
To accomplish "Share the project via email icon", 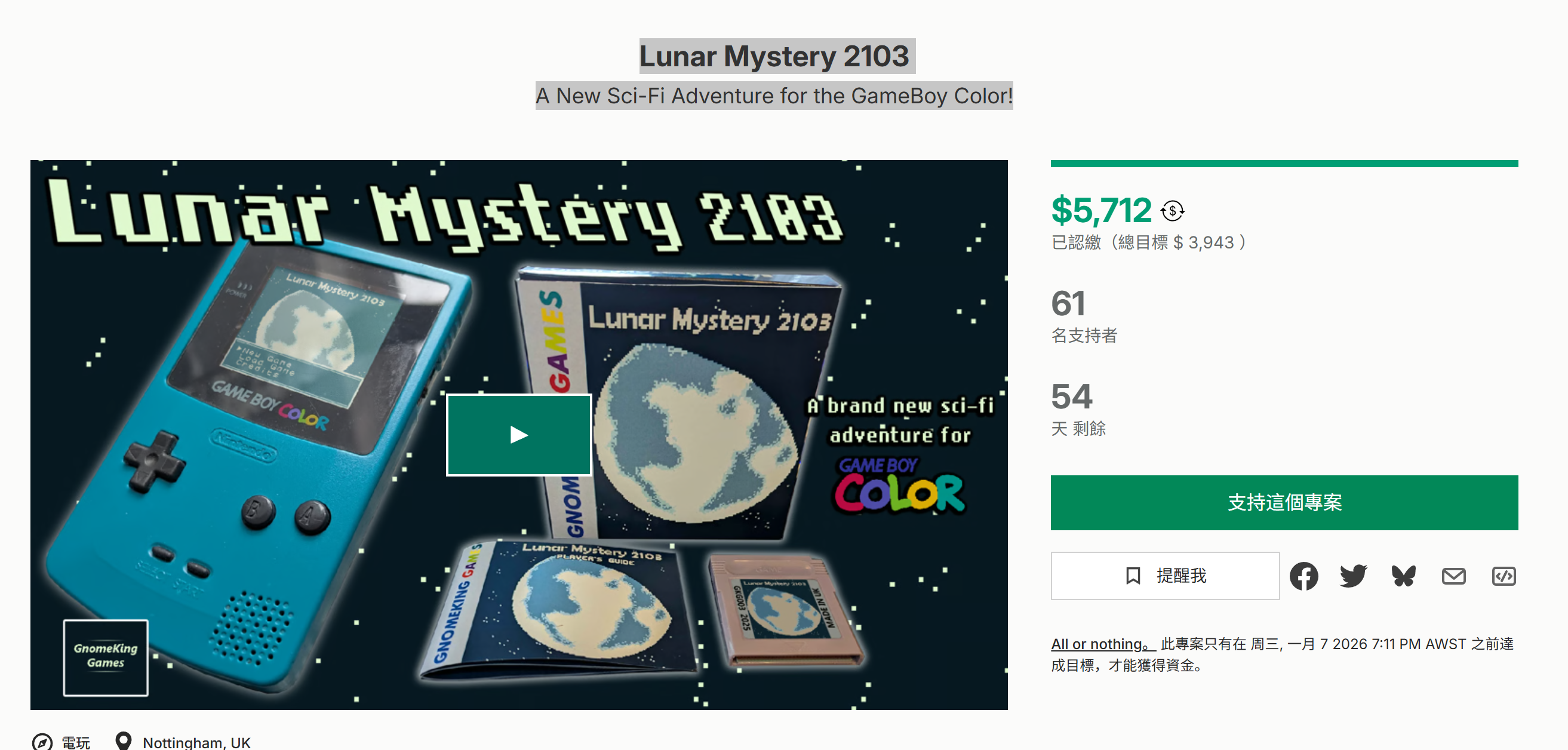I will click(1453, 576).
